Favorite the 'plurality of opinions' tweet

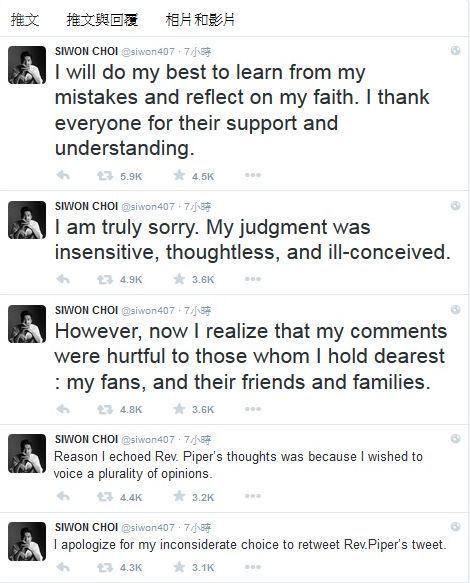(179, 496)
